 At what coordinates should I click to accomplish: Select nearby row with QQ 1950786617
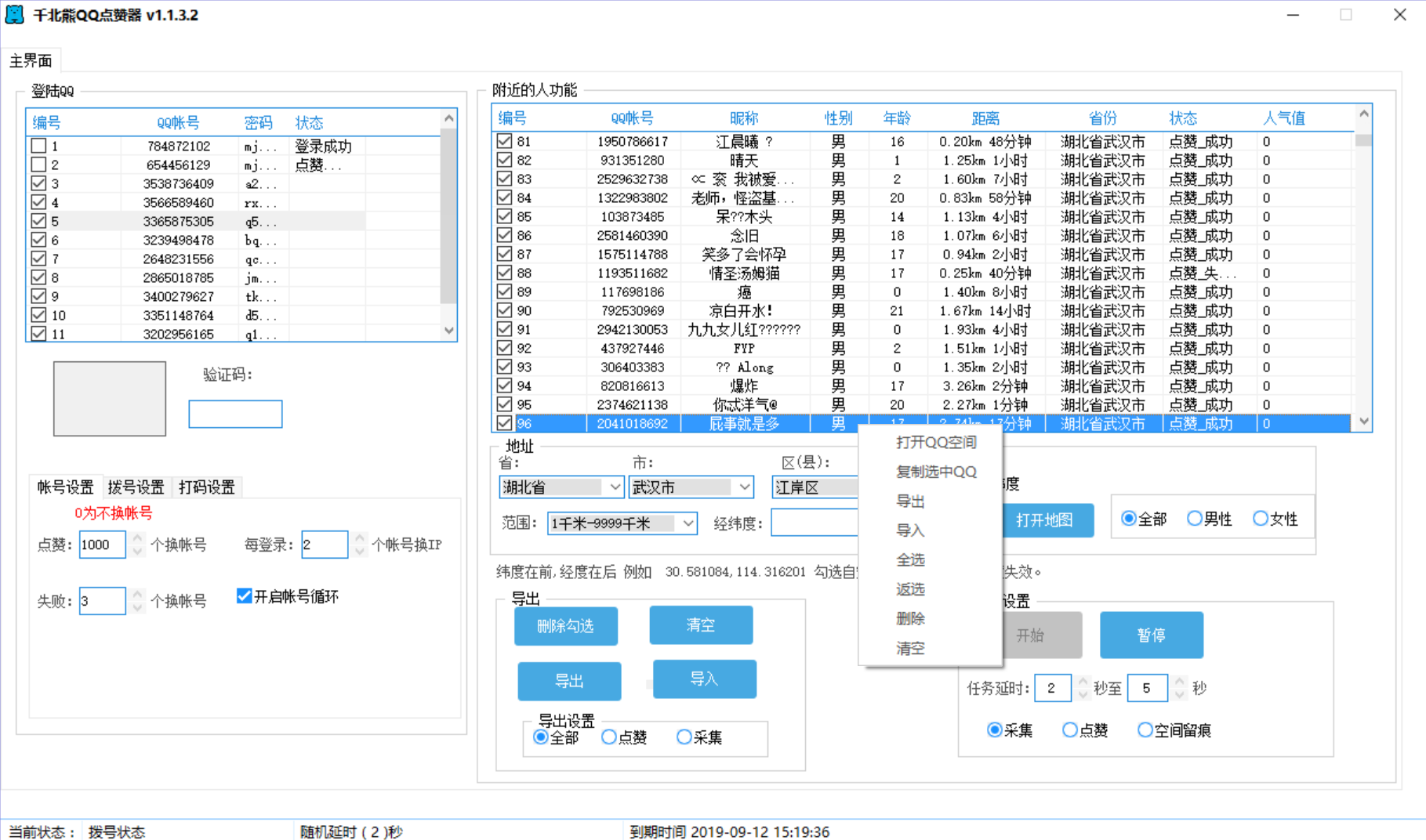point(921,141)
